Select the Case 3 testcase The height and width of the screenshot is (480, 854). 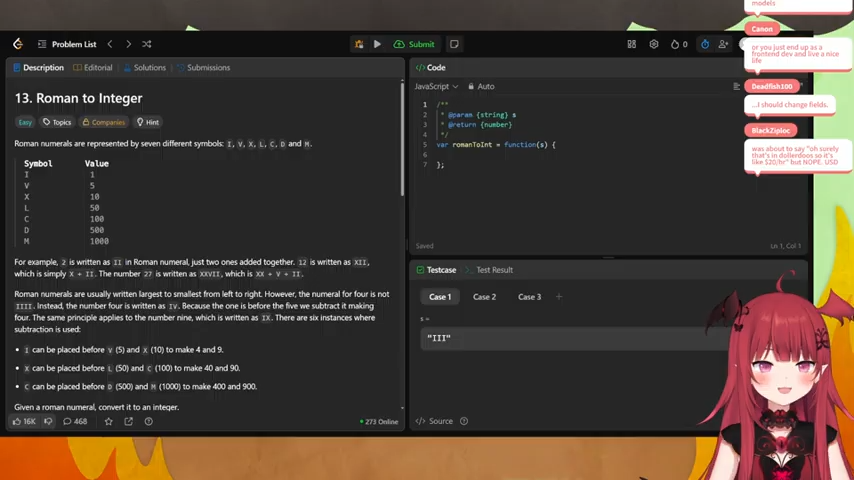pyautogui.click(x=529, y=297)
